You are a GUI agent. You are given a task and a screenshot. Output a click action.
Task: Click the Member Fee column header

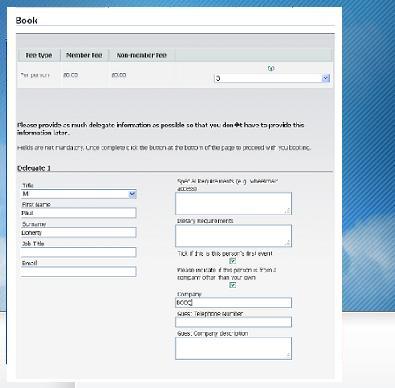click(x=84, y=55)
